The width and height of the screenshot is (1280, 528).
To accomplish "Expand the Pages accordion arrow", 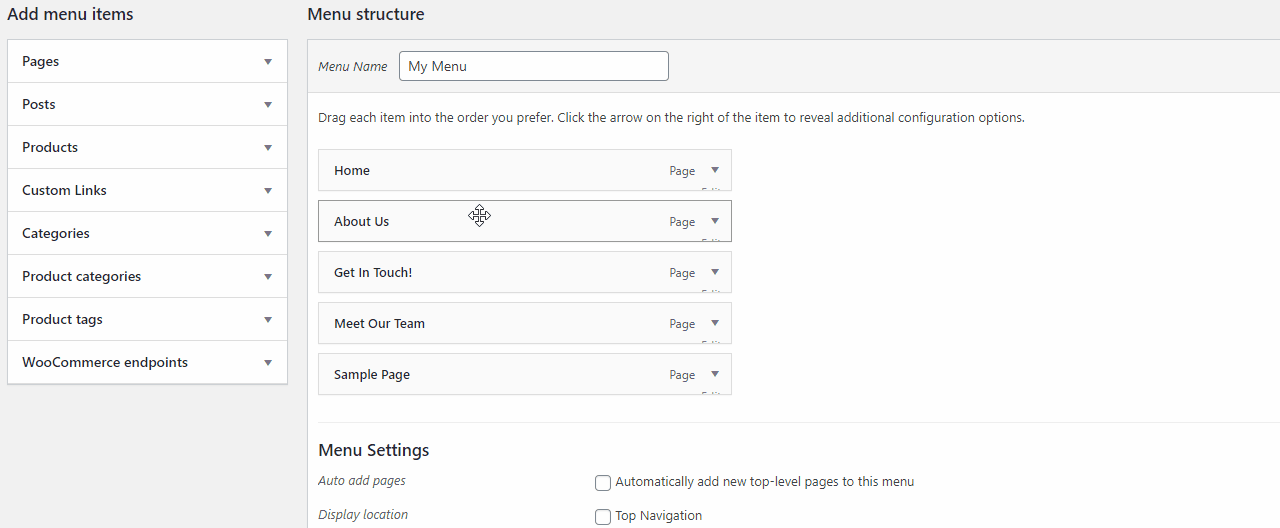I will click(268, 62).
